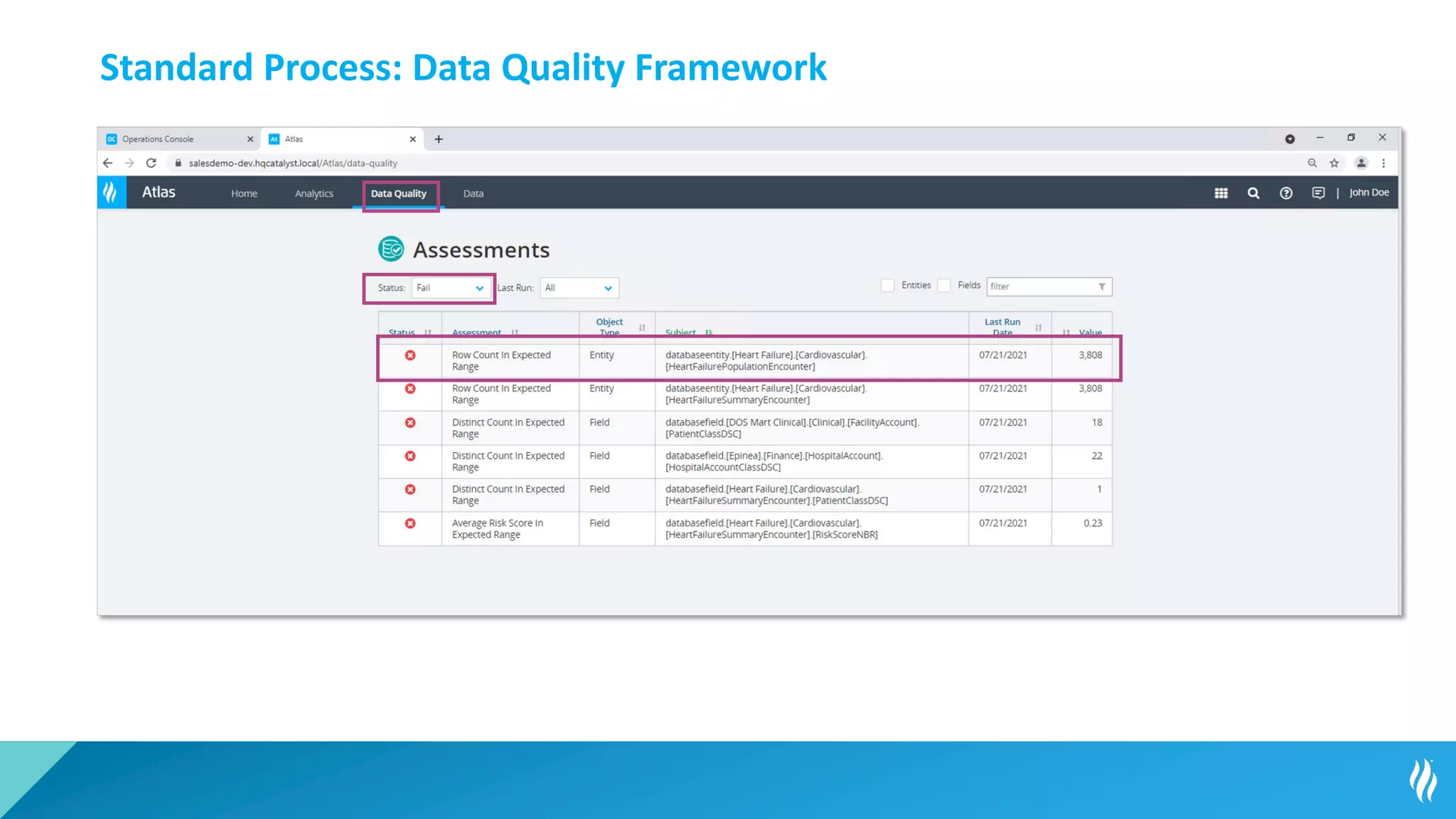The height and width of the screenshot is (819, 1456).
Task: Sort by Last Run Date column arrows
Action: pyautogui.click(x=1039, y=328)
